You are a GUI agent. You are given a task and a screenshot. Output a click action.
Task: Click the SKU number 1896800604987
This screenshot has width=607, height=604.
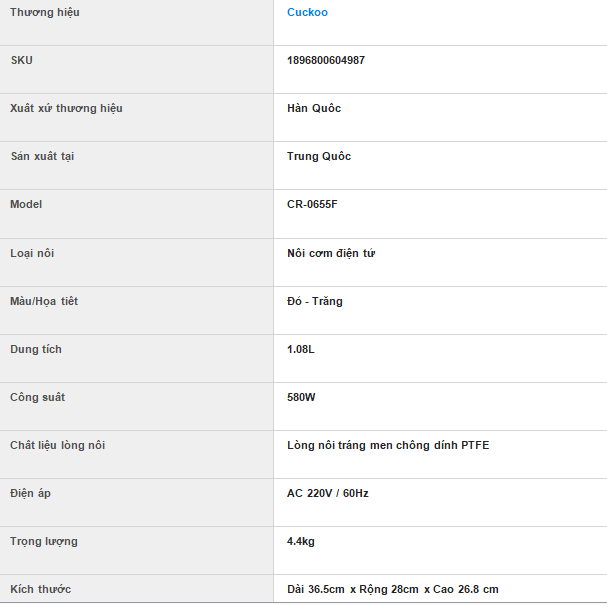tap(326, 60)
